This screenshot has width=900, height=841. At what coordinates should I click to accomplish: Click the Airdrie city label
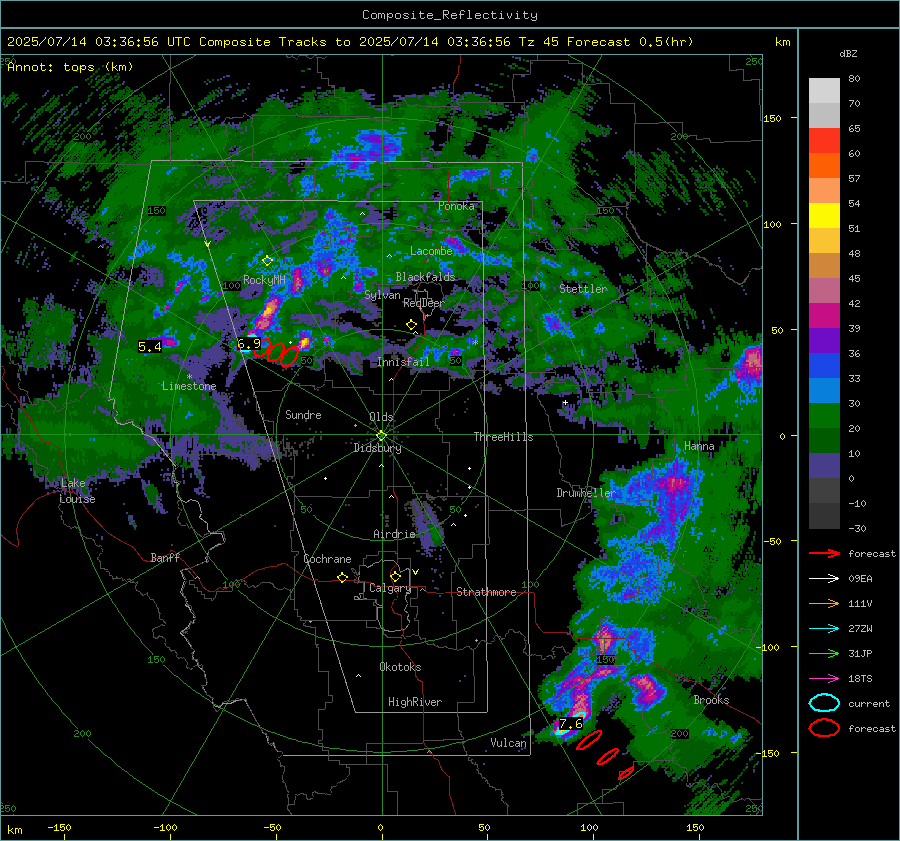[x=394, y=534]
